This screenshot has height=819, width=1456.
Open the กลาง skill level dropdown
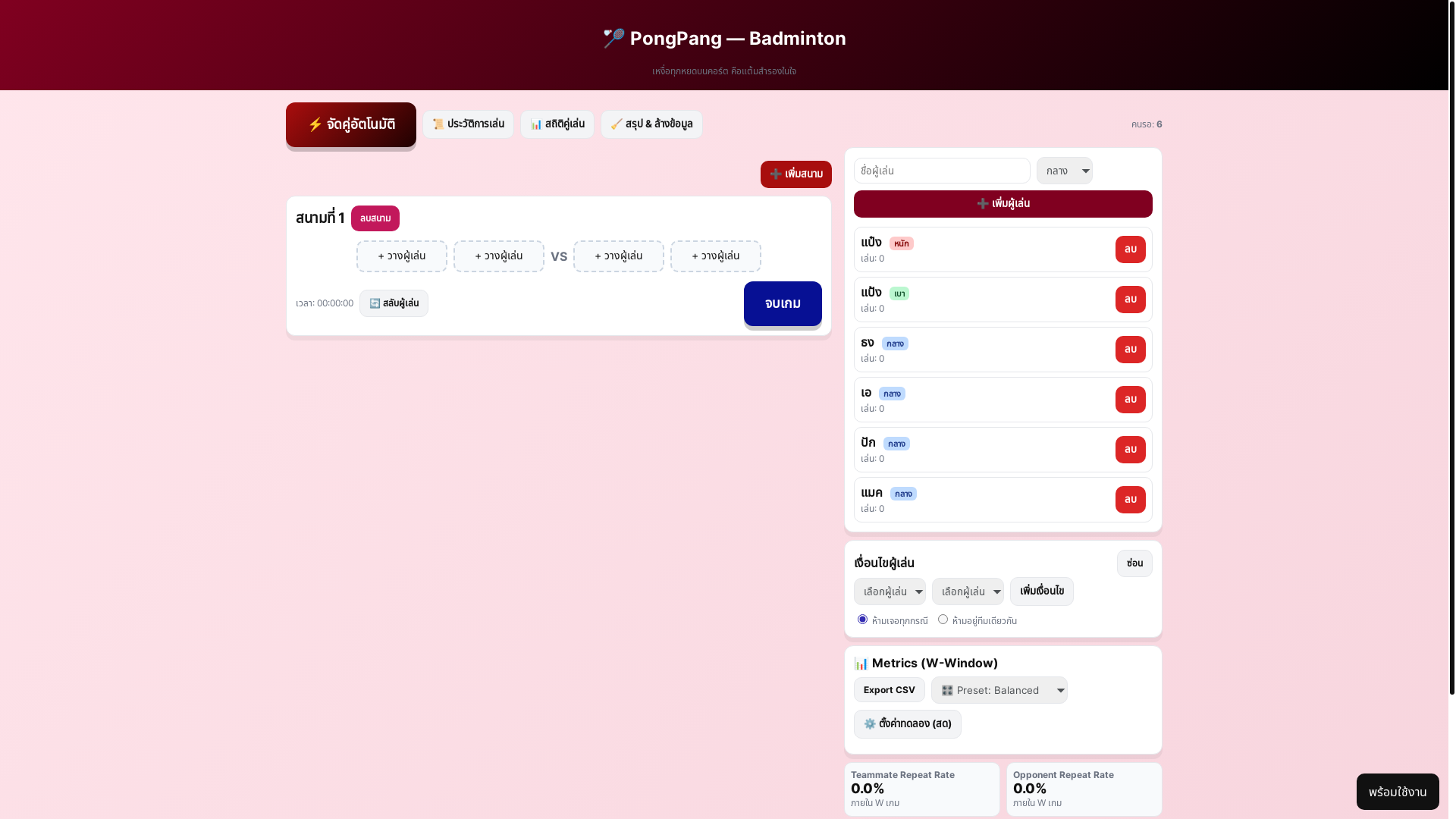click(x=1064, y=171)
